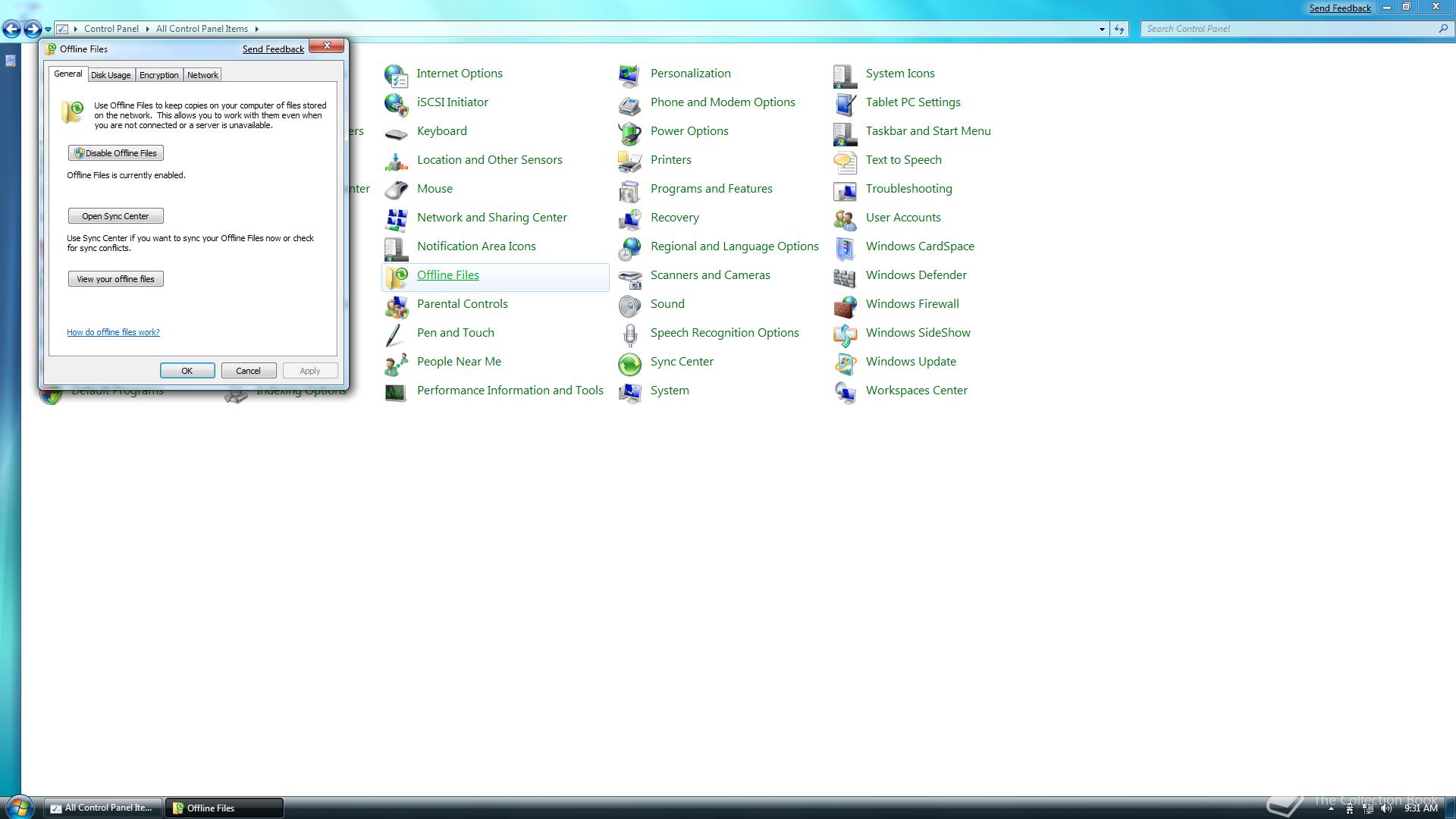This screenshot has height=819, width=1456.
Task: Open the iSCSI Initiator icon
Action: point(396,103)
